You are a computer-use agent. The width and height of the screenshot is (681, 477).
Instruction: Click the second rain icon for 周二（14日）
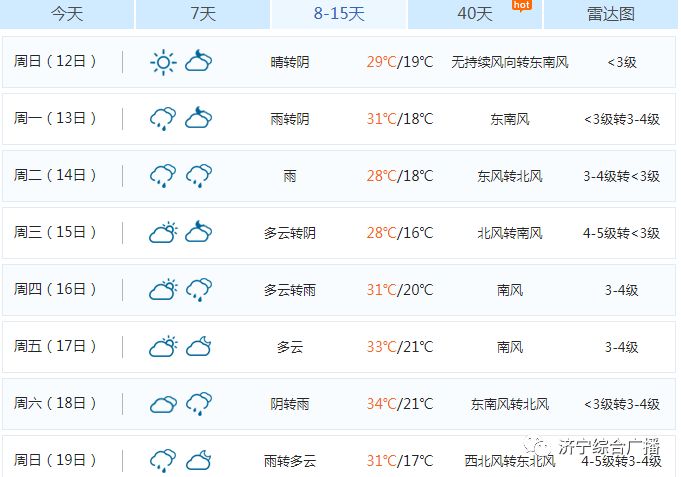coord(198,176)
